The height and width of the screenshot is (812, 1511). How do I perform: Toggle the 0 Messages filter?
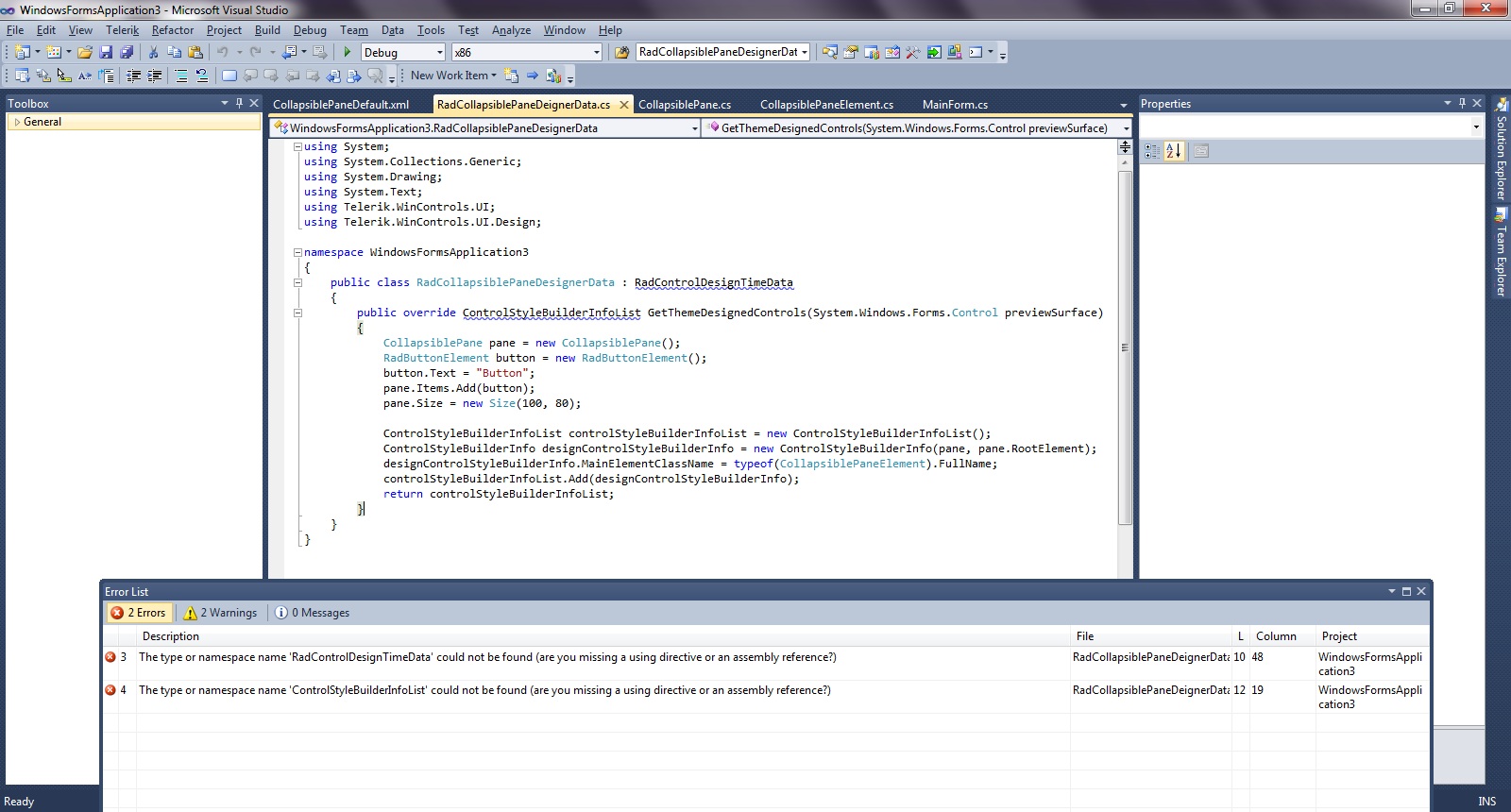313,613
